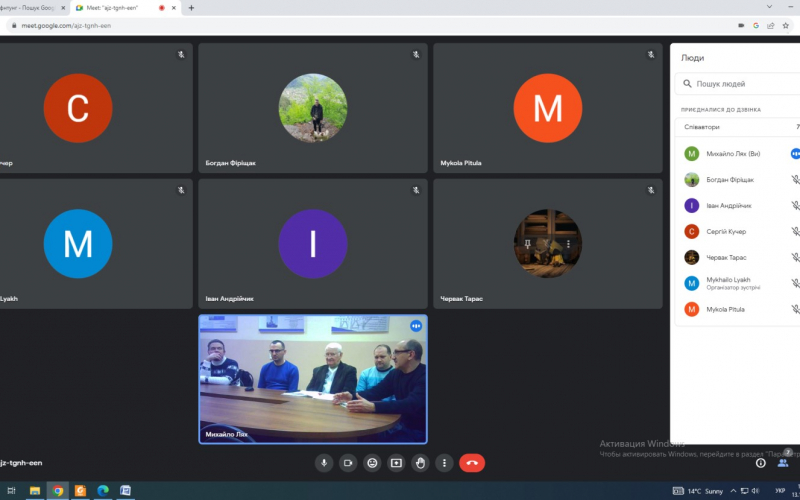Leave the call with the red hang-up button
Image resolution: width=800 pixels, height=500 pixels.
click(x=472, y=463)
